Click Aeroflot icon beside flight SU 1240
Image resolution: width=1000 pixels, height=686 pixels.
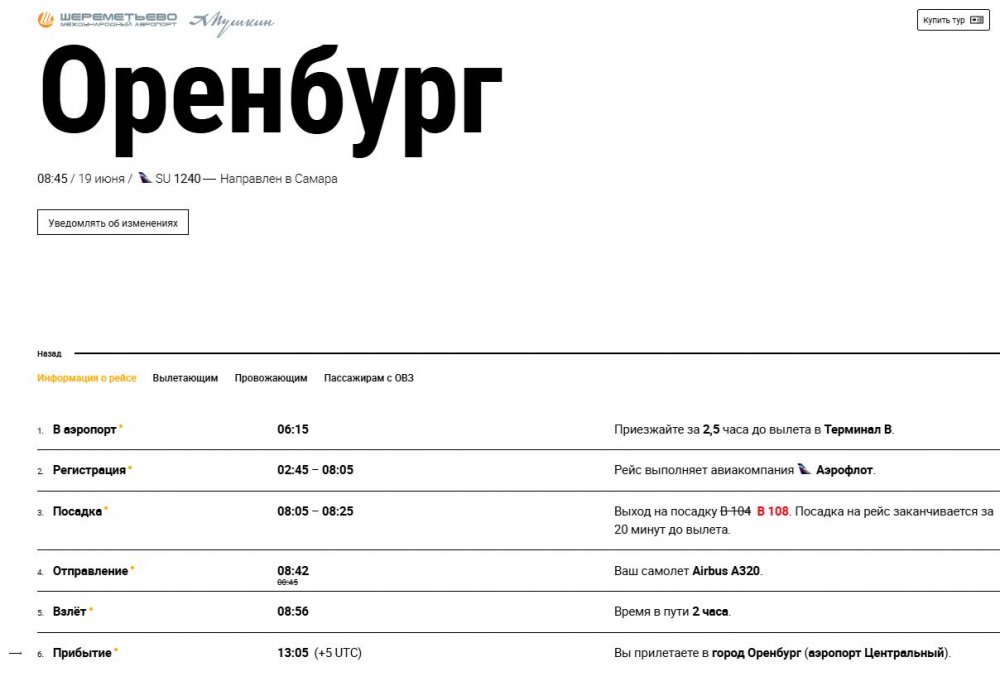click(145, 178)
